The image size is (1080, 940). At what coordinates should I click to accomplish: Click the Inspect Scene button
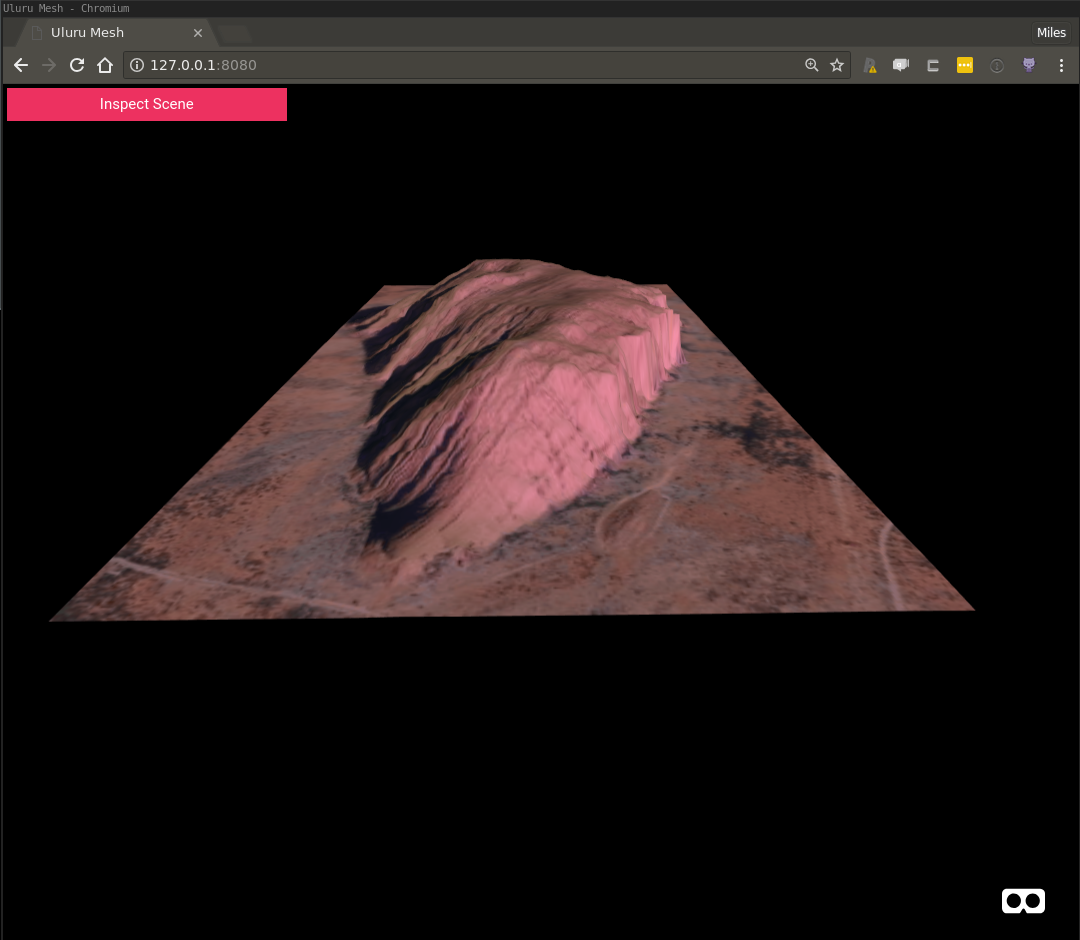(147, 104)
